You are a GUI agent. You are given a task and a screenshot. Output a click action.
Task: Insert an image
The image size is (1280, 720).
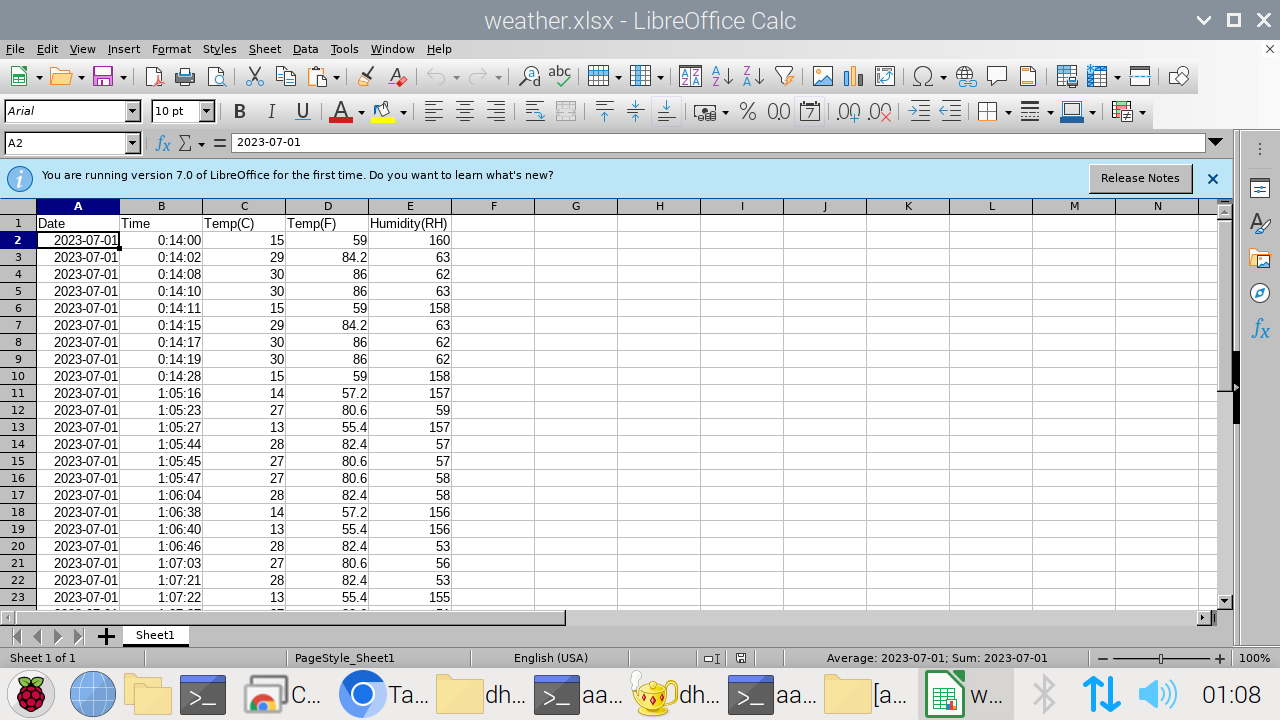tap(823, 77)
